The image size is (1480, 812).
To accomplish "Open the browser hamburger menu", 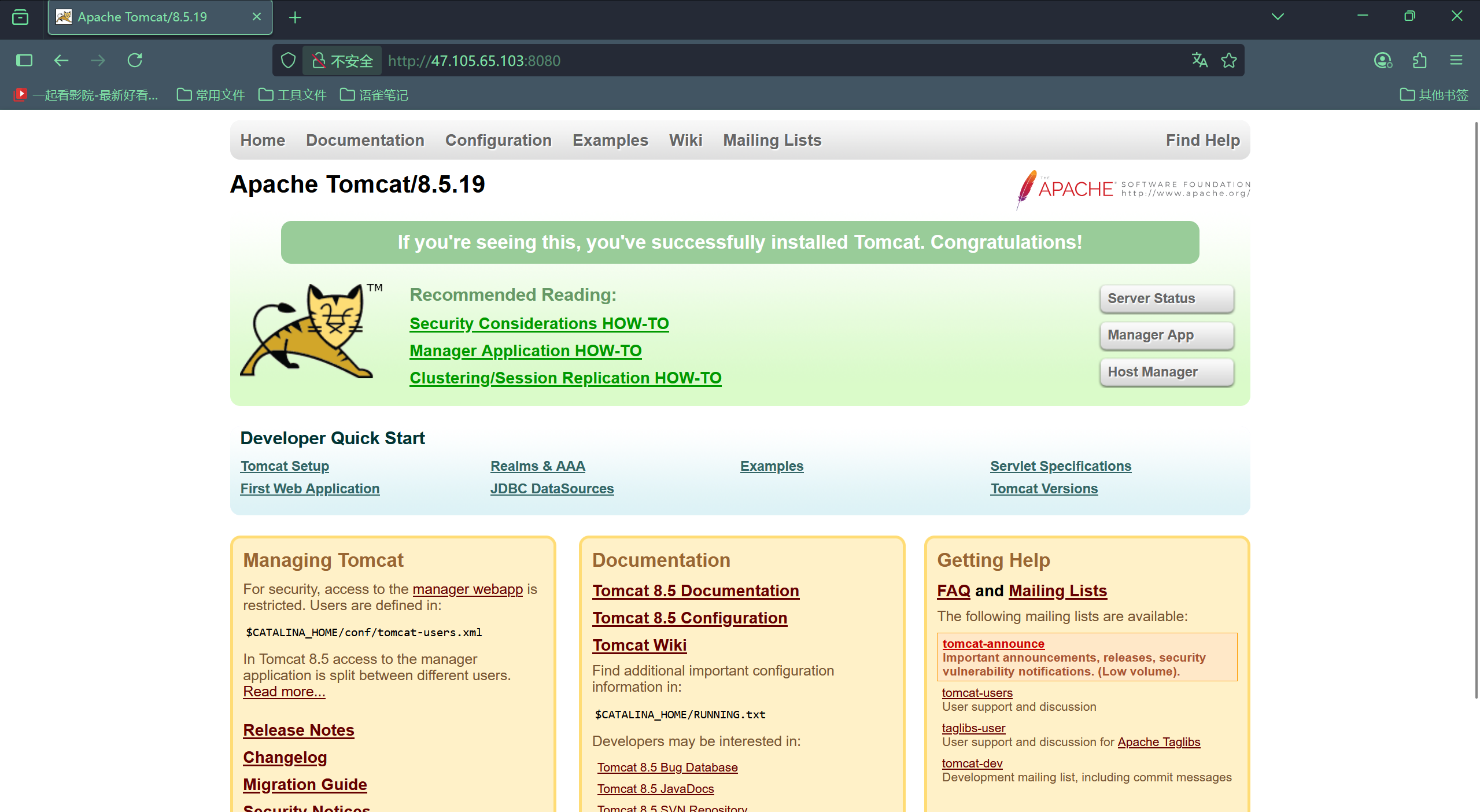I will point(1456,60).
